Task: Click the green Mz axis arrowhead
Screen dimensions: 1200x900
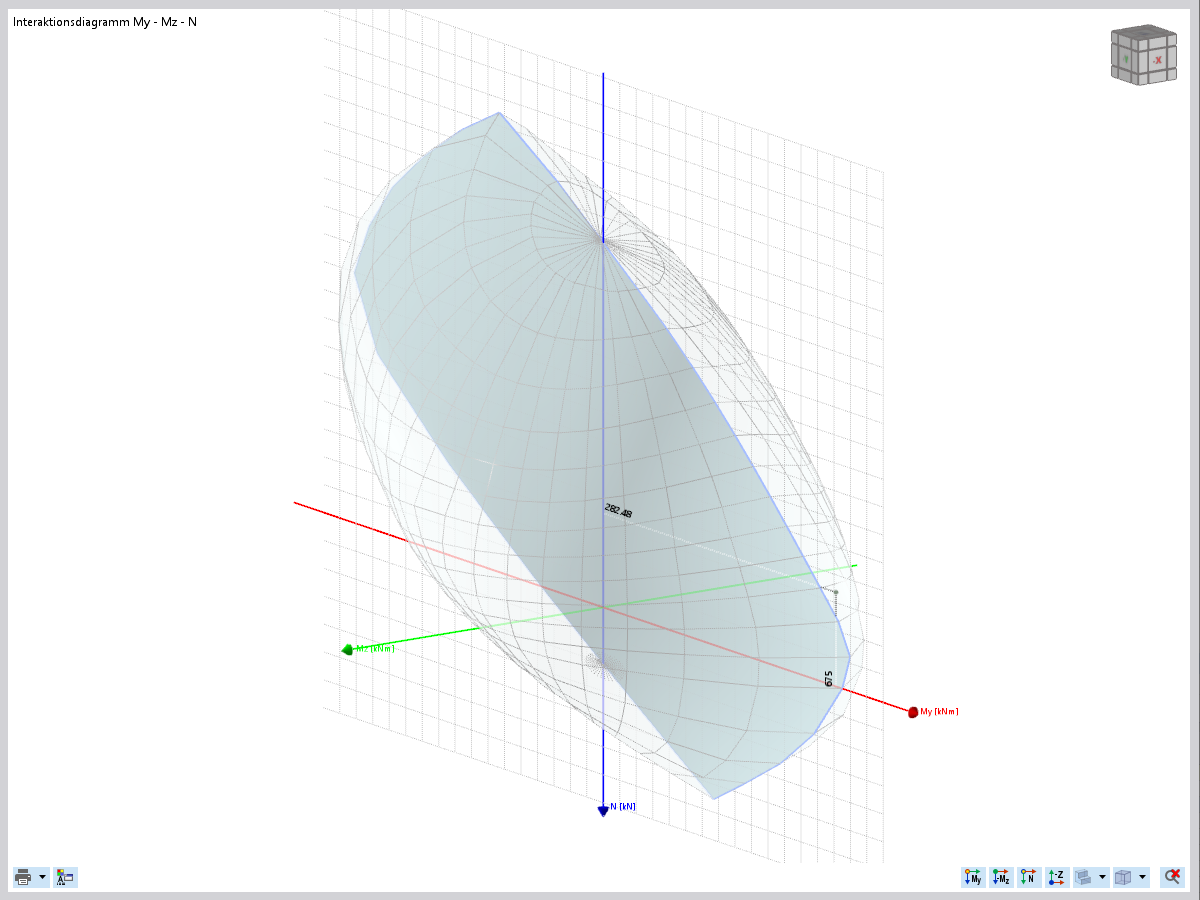Action: pyautogui.click(x=347, y=650)
